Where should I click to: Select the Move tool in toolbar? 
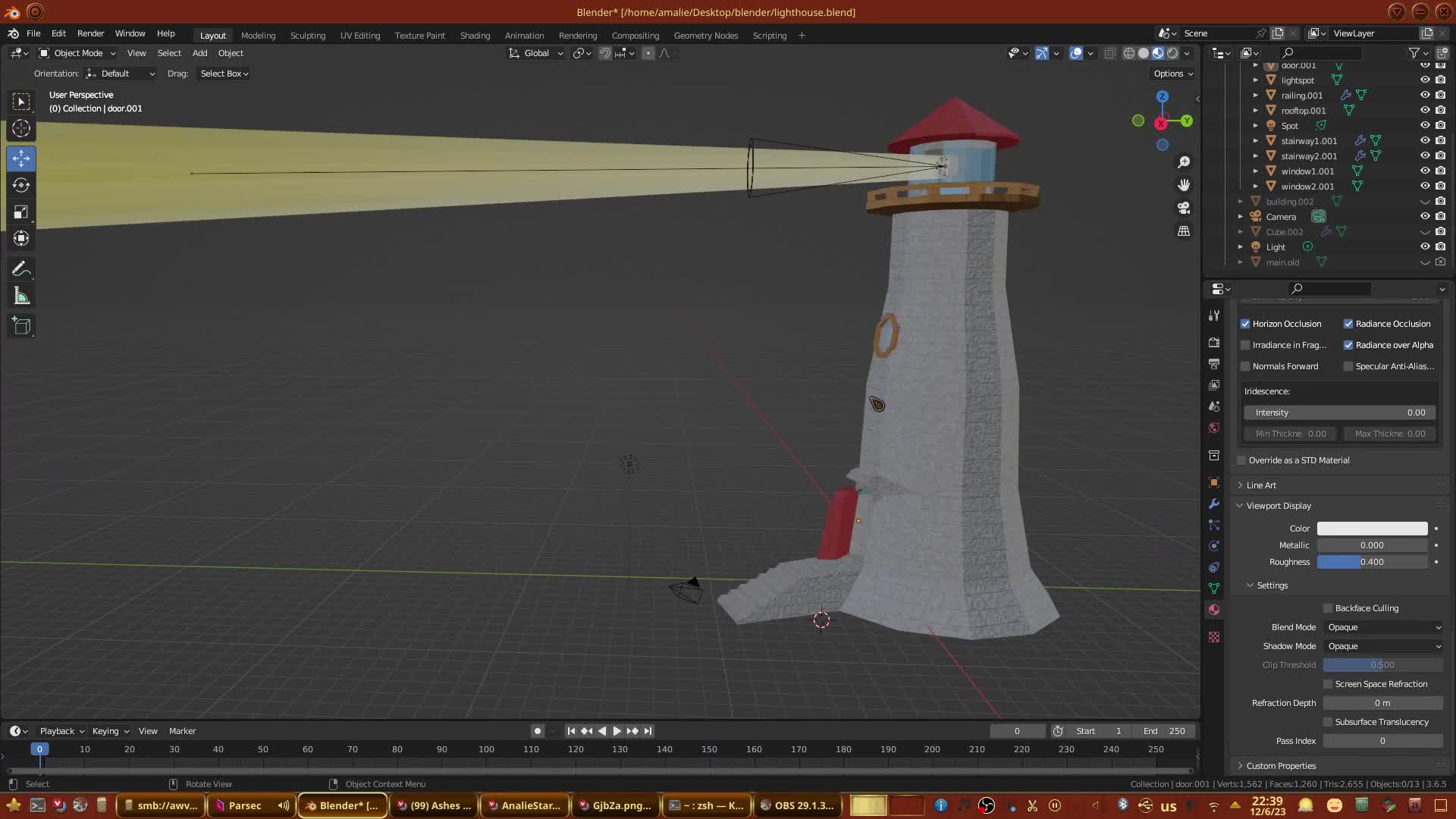[21, 158]
